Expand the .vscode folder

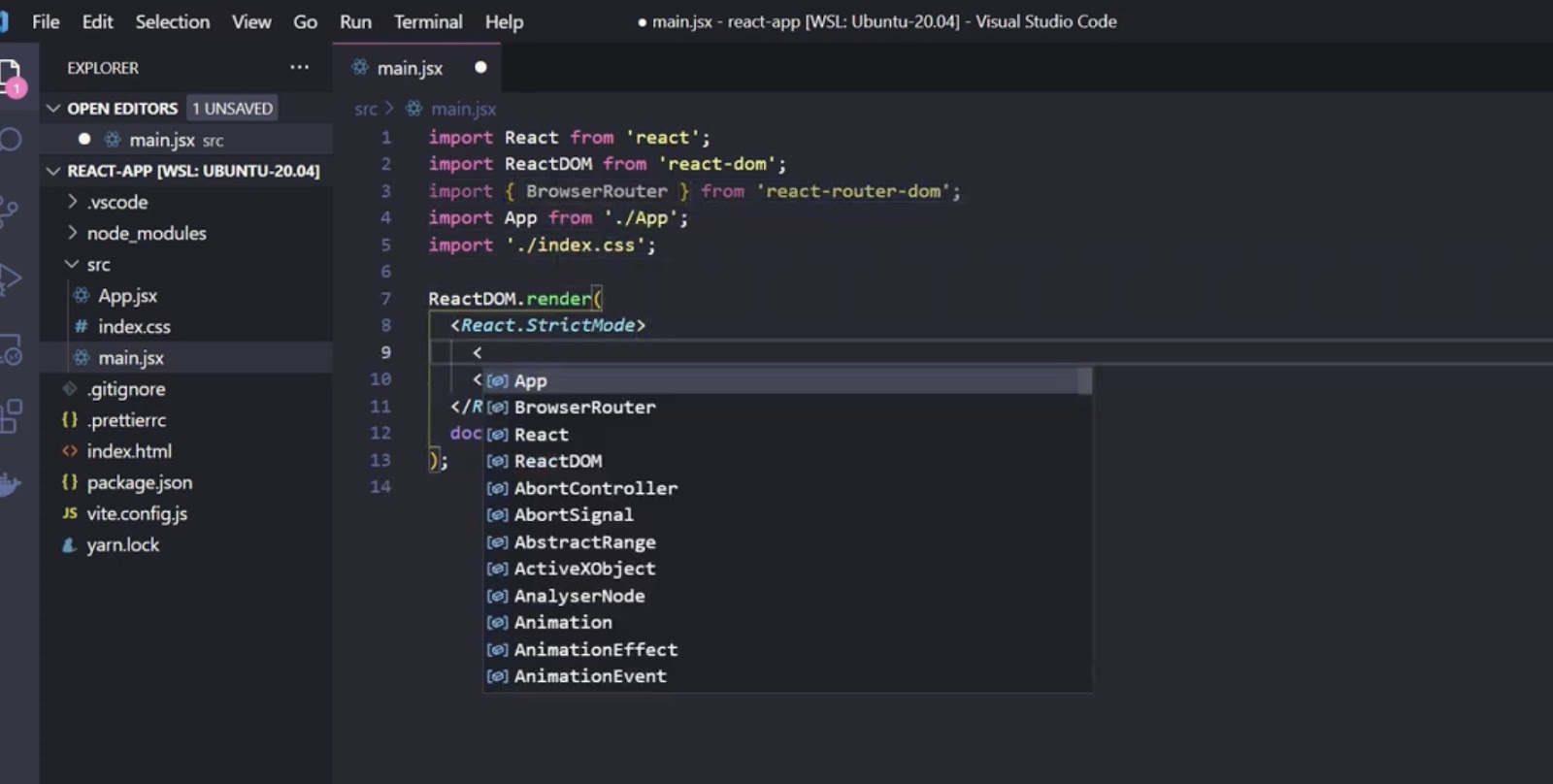point(72,202)
